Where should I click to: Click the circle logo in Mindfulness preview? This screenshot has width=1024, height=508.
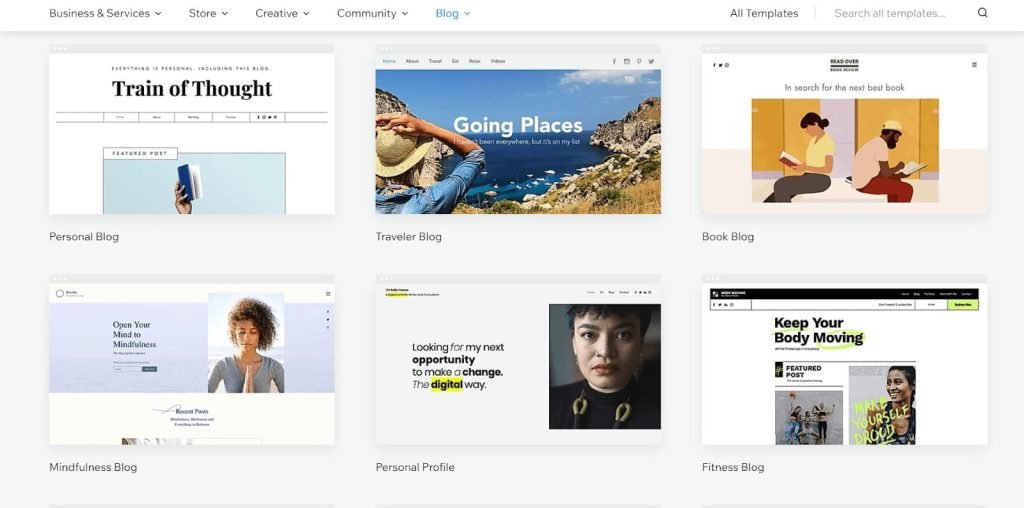(59, 294)
